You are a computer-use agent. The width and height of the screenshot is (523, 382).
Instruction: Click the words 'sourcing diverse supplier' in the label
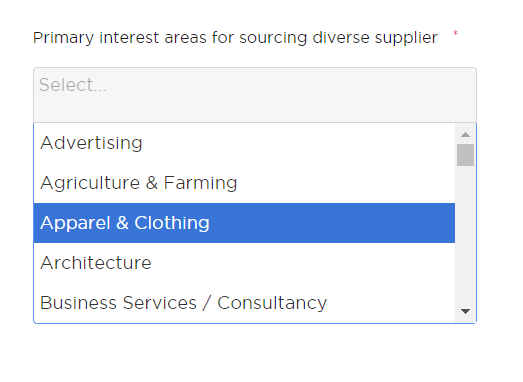[x=338, y=38]
